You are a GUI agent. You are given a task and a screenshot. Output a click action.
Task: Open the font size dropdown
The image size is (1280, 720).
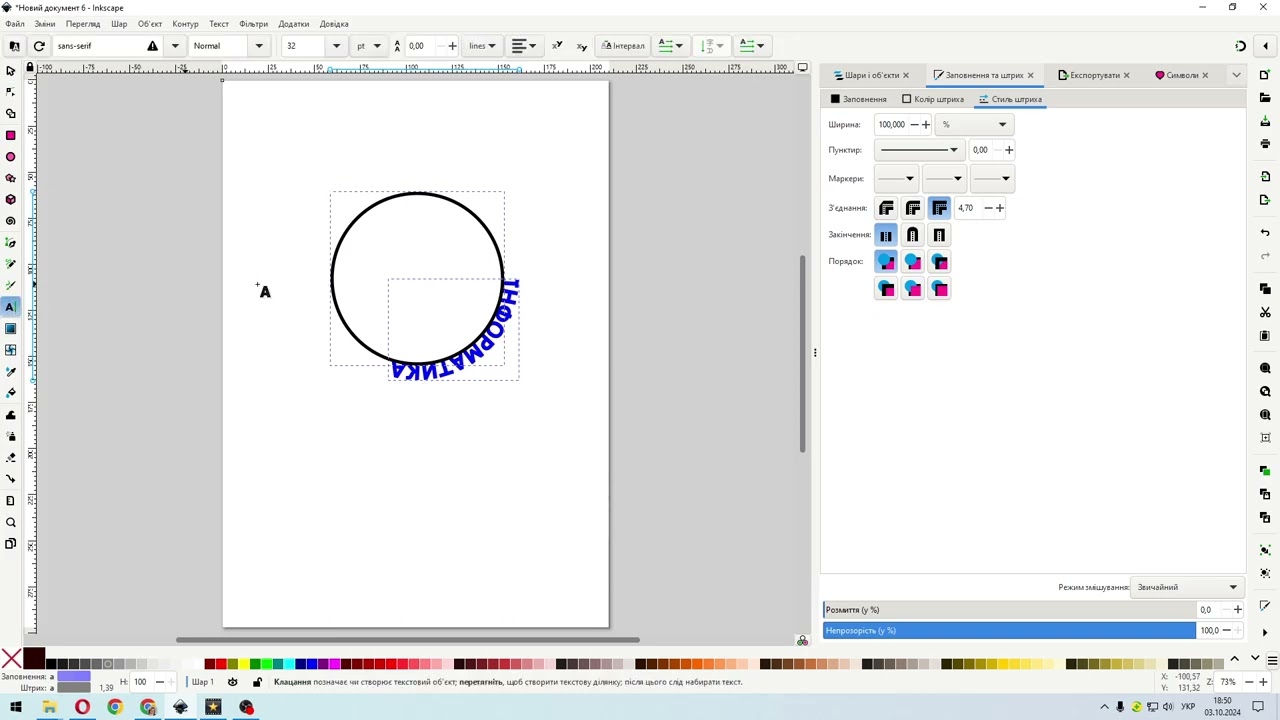(336, 46)
